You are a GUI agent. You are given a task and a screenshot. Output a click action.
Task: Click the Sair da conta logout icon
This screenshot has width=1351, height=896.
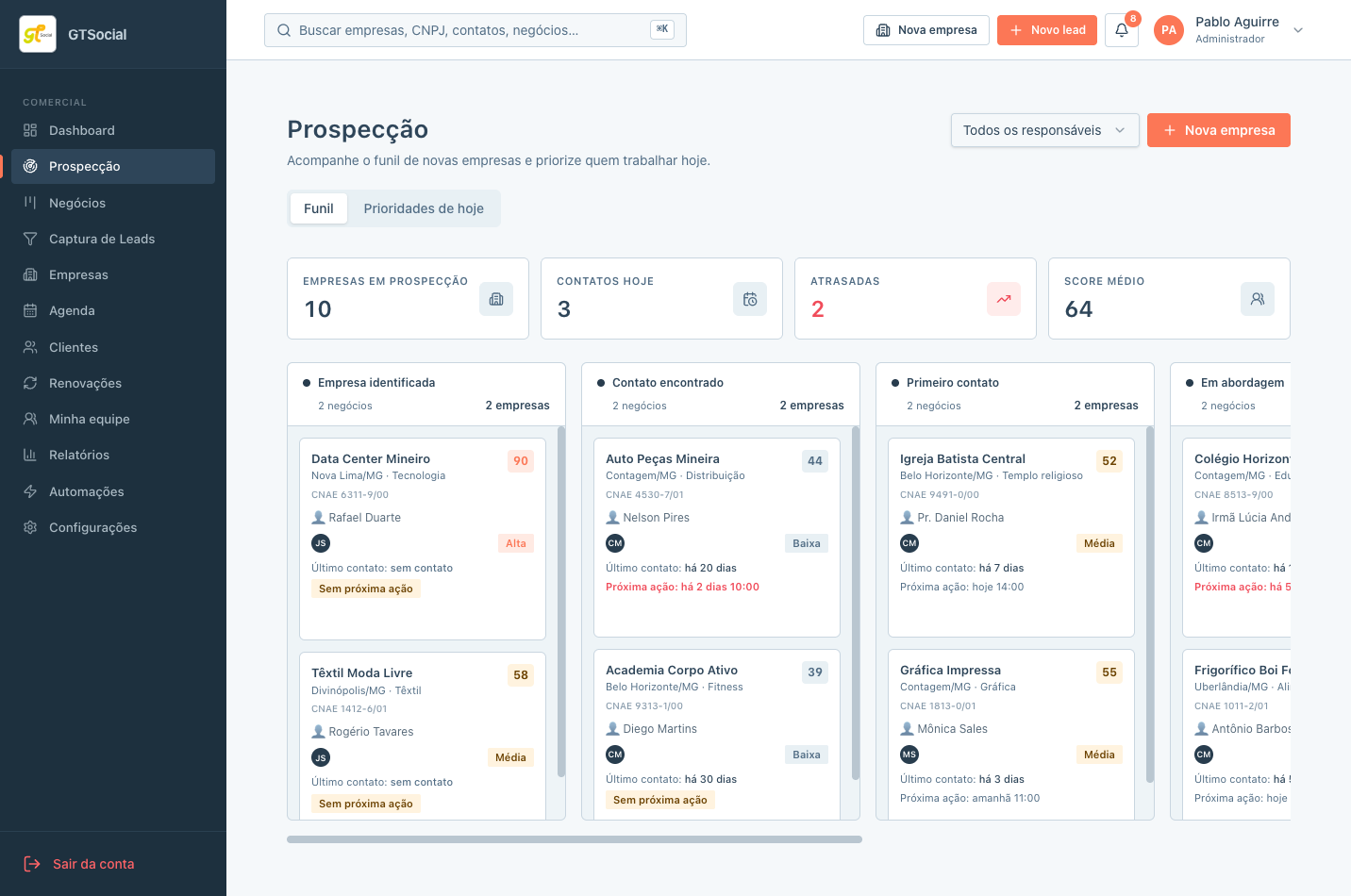[x=32, y=864]
